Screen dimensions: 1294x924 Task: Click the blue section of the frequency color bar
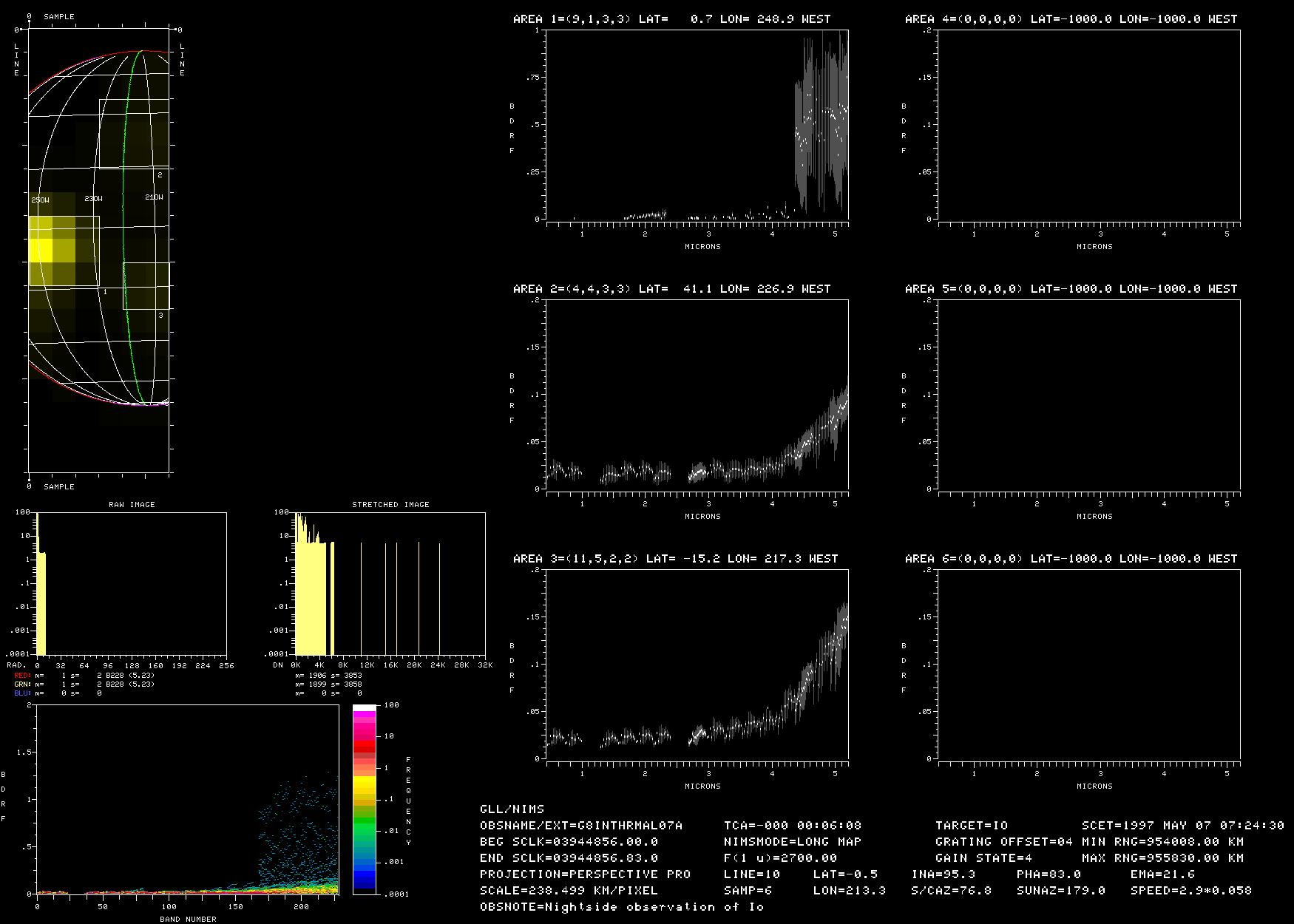(x=364, y=877)
